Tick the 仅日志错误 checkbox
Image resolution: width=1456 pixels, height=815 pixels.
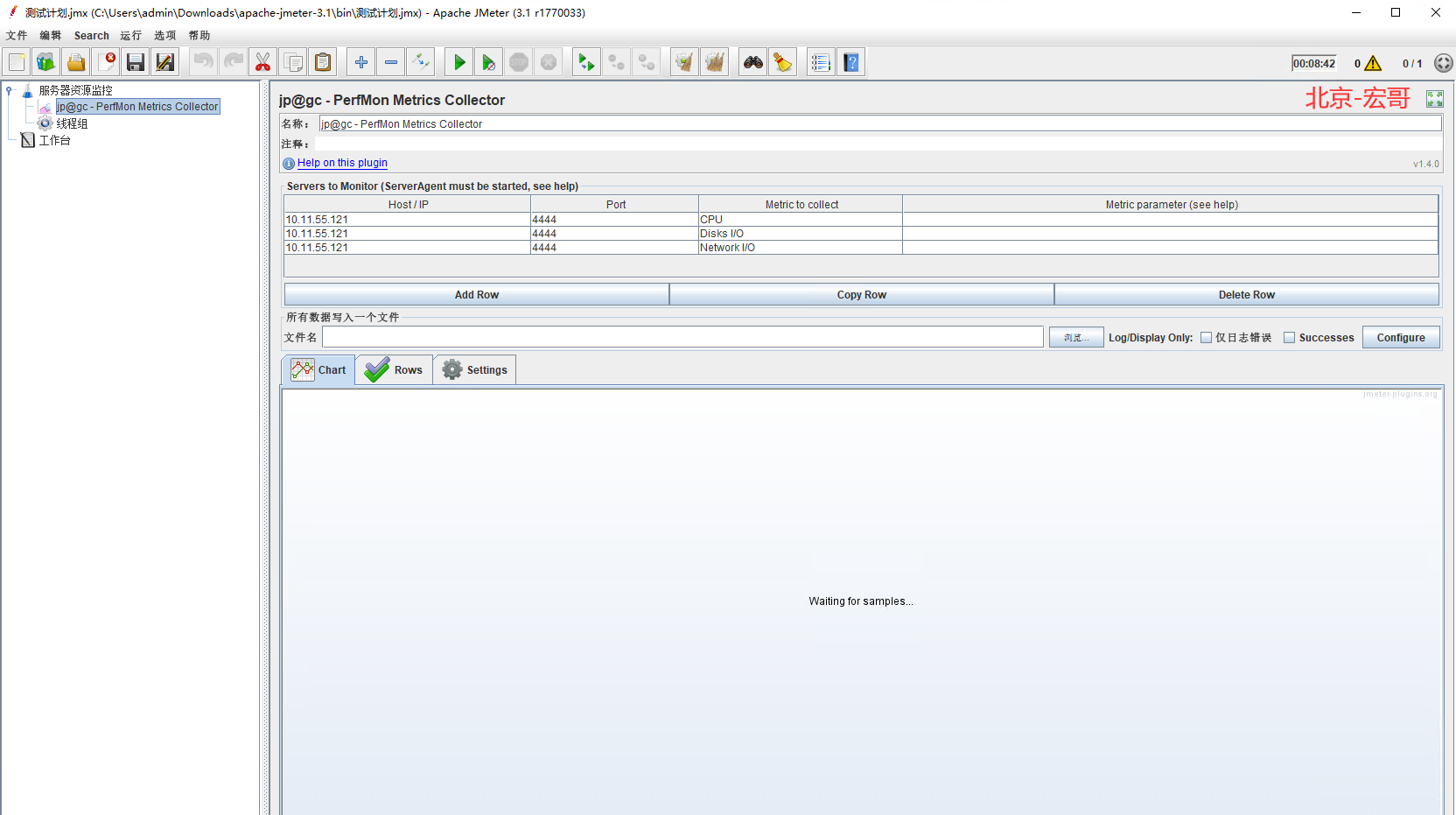click(1206, 338)
